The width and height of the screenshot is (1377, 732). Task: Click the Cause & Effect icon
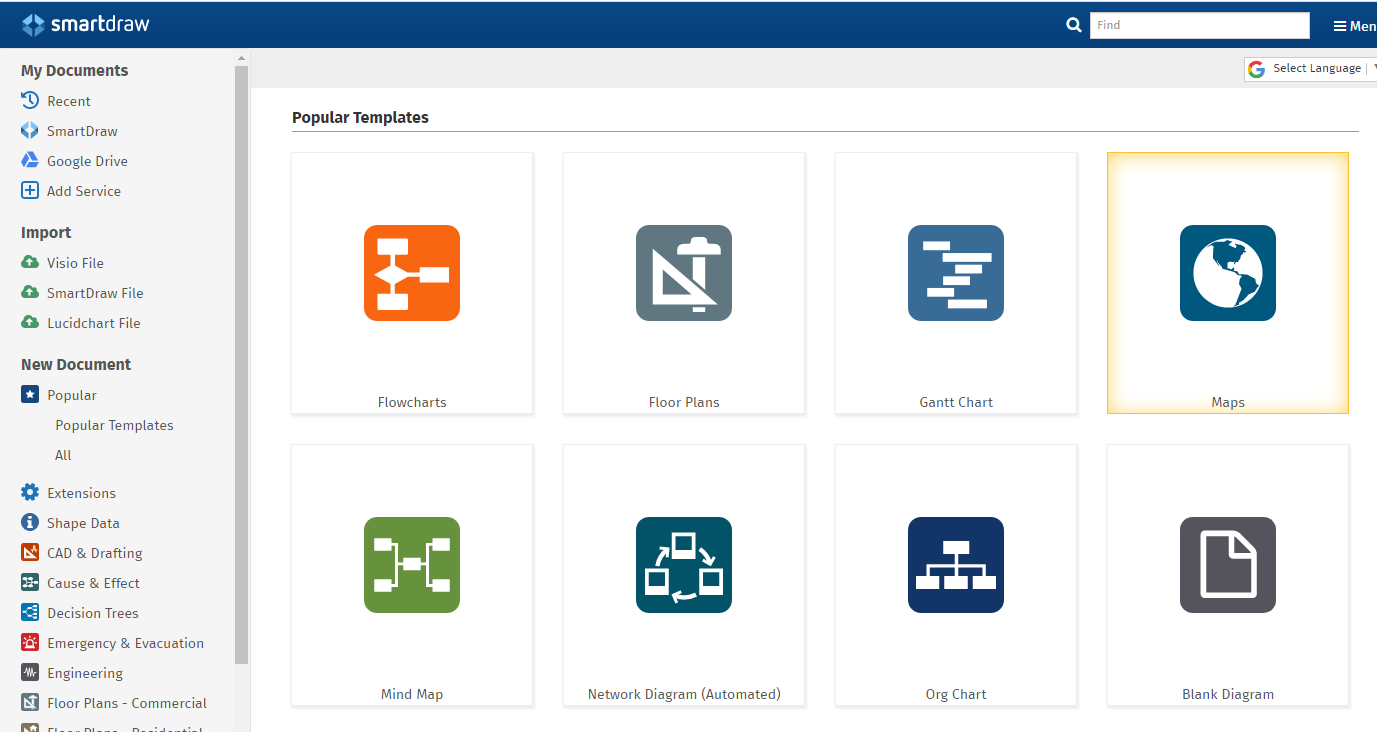click(30, 582)
